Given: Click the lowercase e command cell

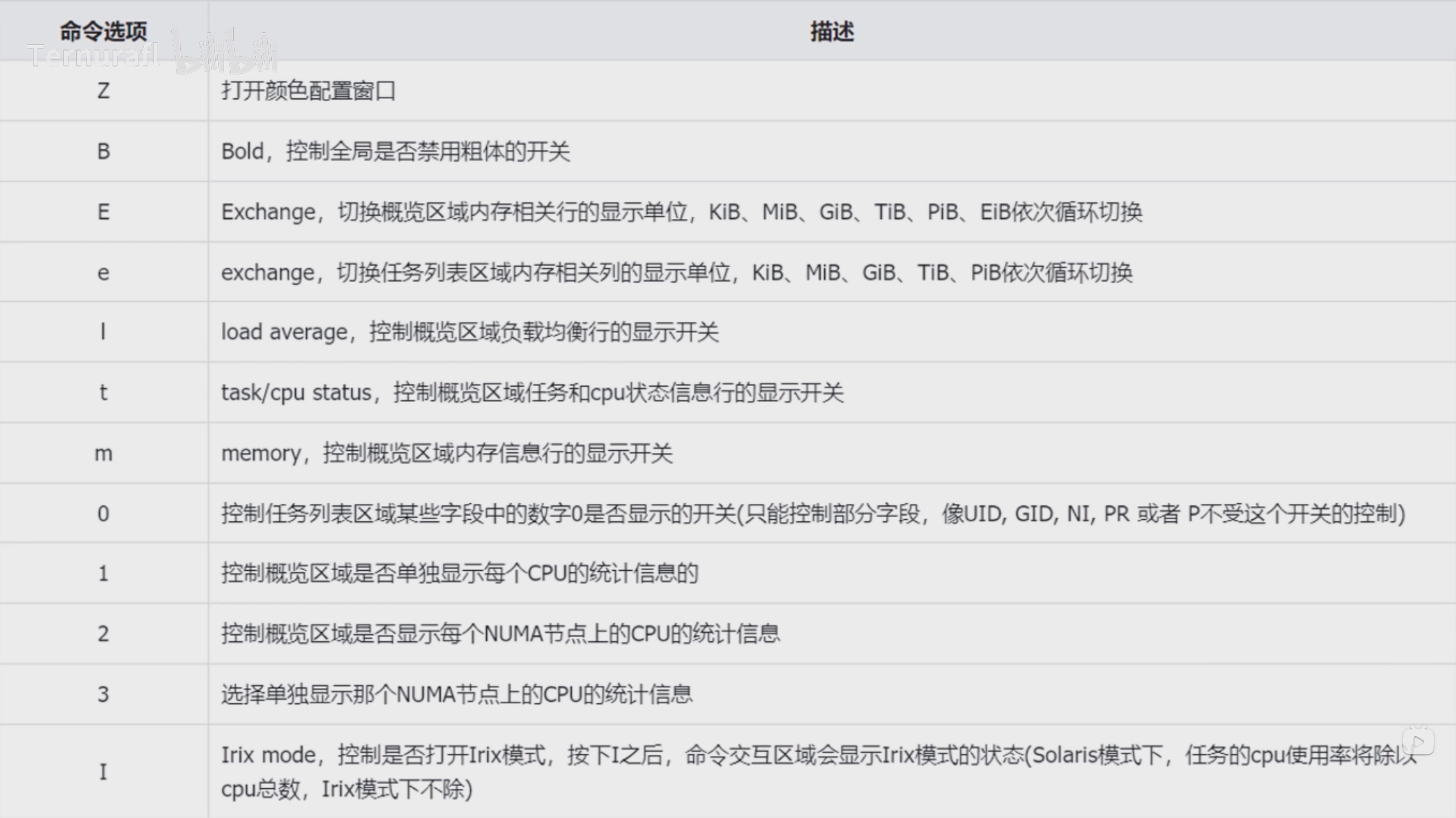Looking at the screenshot, I should [104, 273].
